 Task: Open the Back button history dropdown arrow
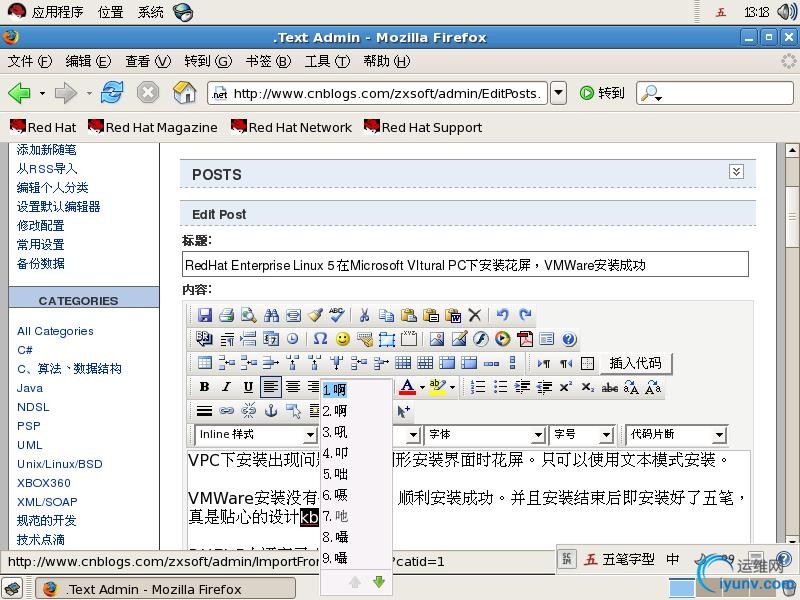tap(42, 93)
